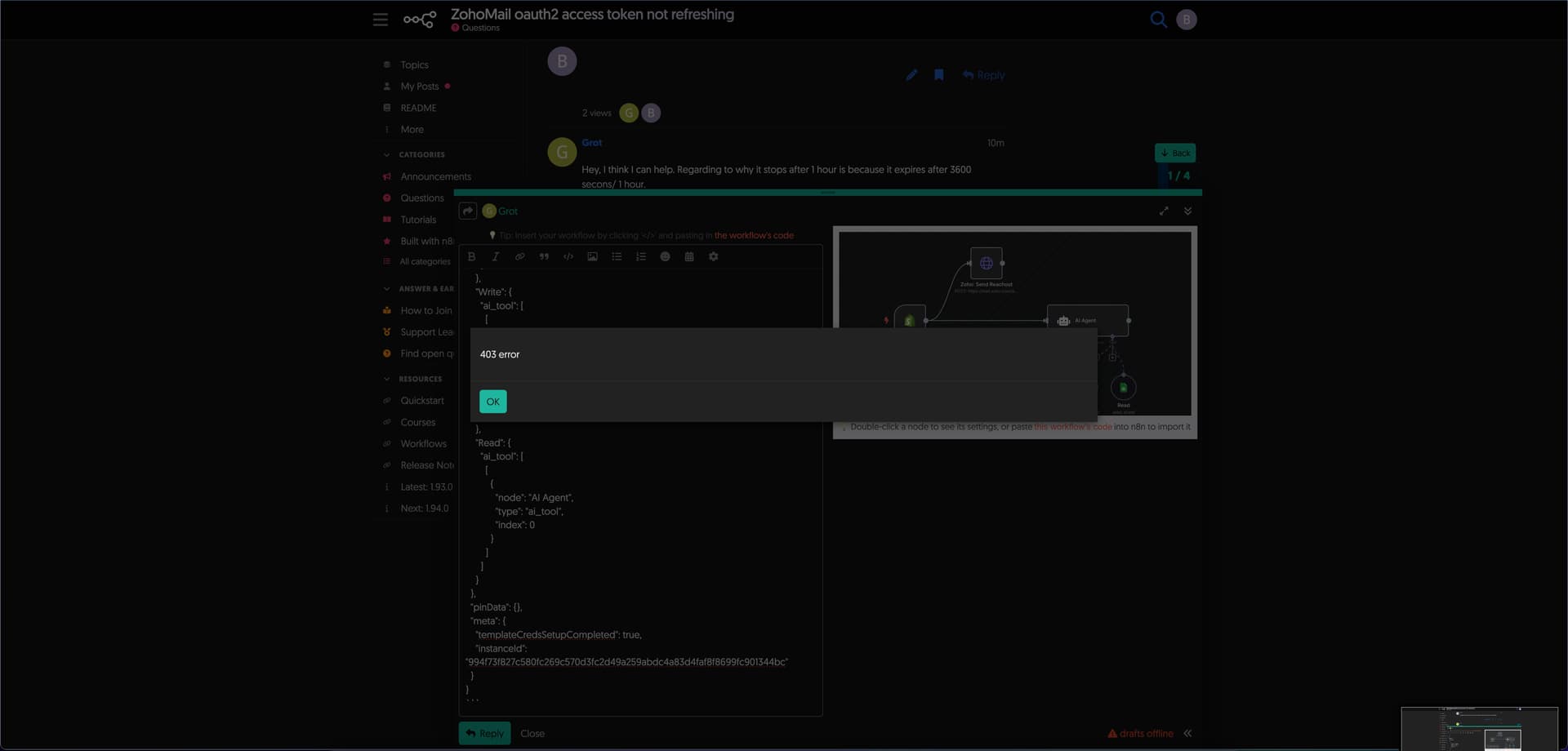Click the Questions category under topic title
The image size is (1568, 751).
click(475, 28)
